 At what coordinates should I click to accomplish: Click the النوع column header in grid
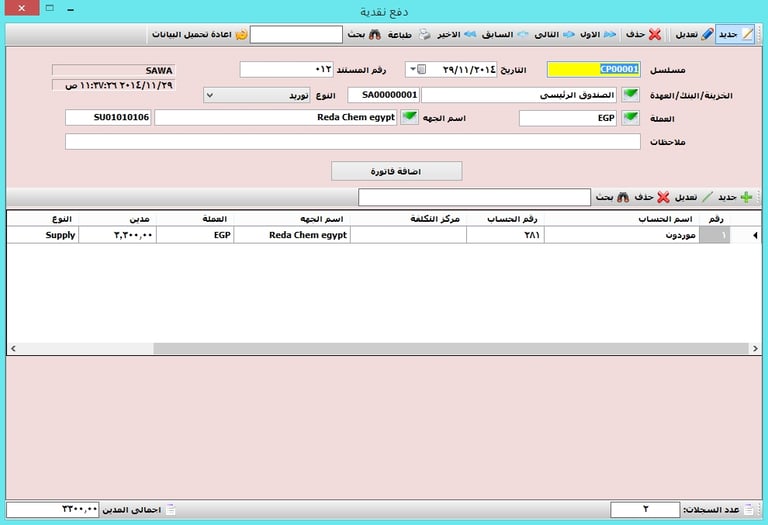pyautogui.click(x=43, y=219)
